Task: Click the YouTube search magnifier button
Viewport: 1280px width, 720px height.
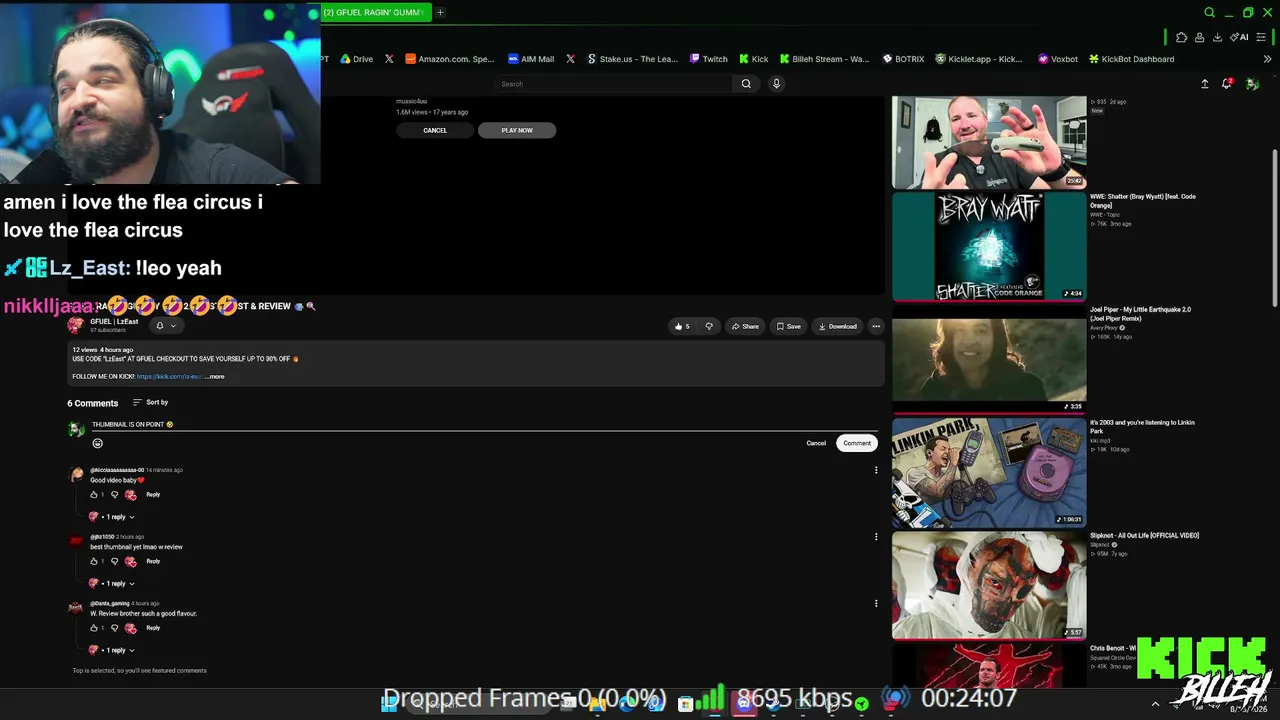Action: [746, 84]
